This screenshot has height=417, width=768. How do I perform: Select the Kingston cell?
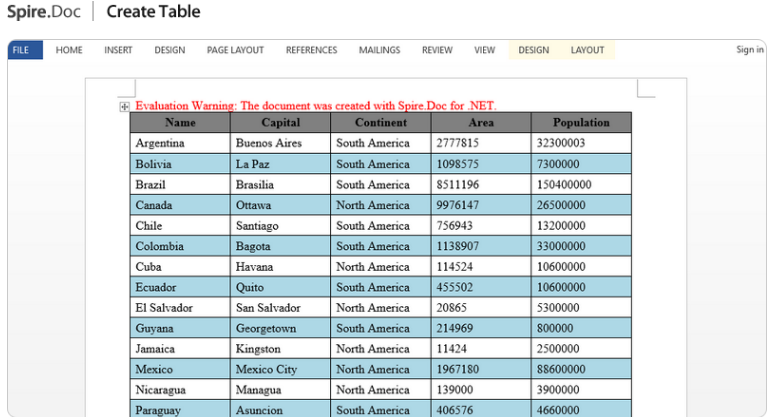(281, 349)
